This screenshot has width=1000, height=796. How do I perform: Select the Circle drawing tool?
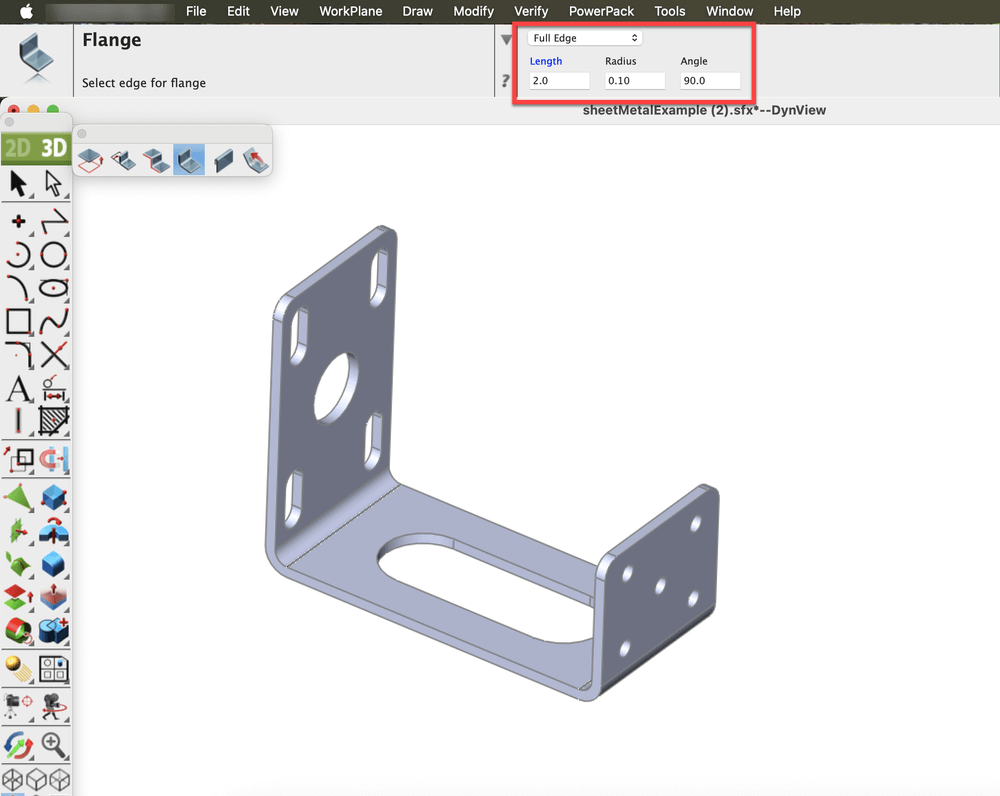click(x=54, y=256)
